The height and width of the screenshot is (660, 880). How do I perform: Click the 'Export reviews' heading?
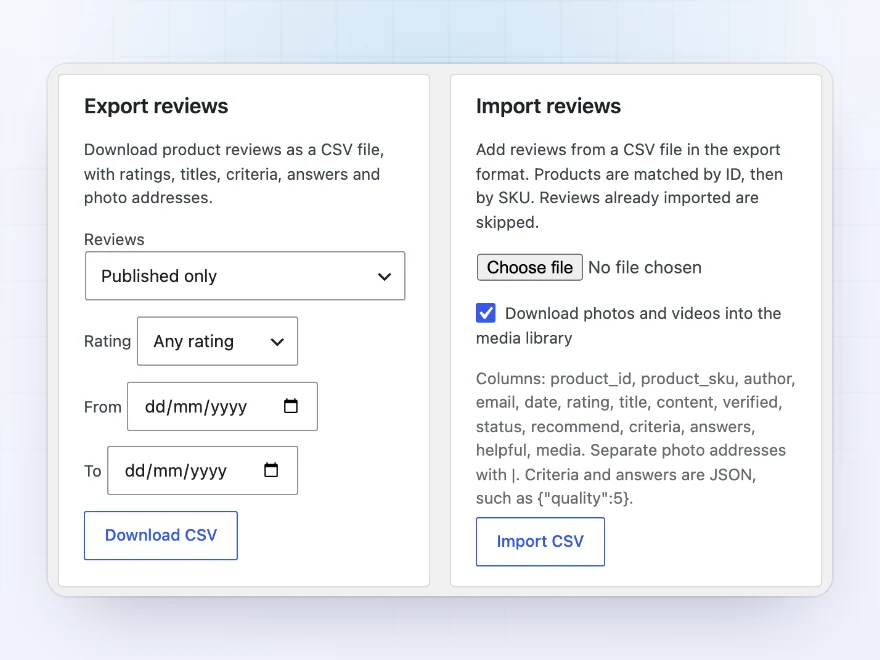[156, 106]
